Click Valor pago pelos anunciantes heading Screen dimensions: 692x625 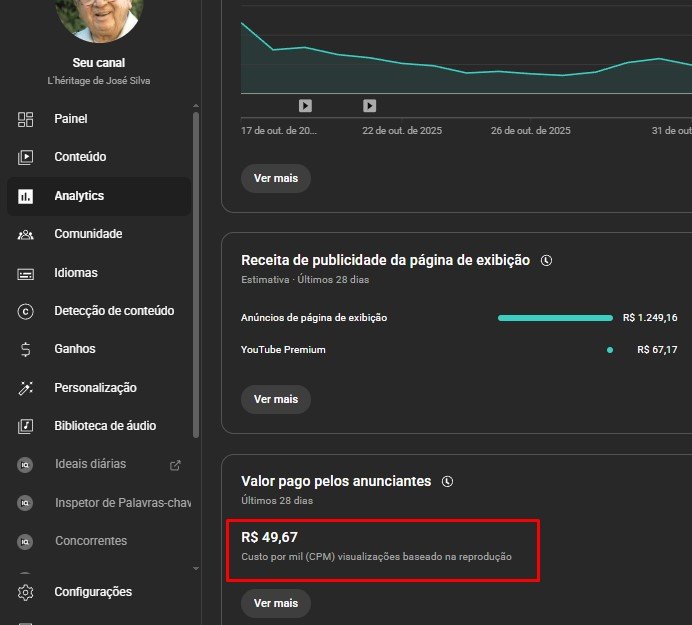(x=336, y=482)
